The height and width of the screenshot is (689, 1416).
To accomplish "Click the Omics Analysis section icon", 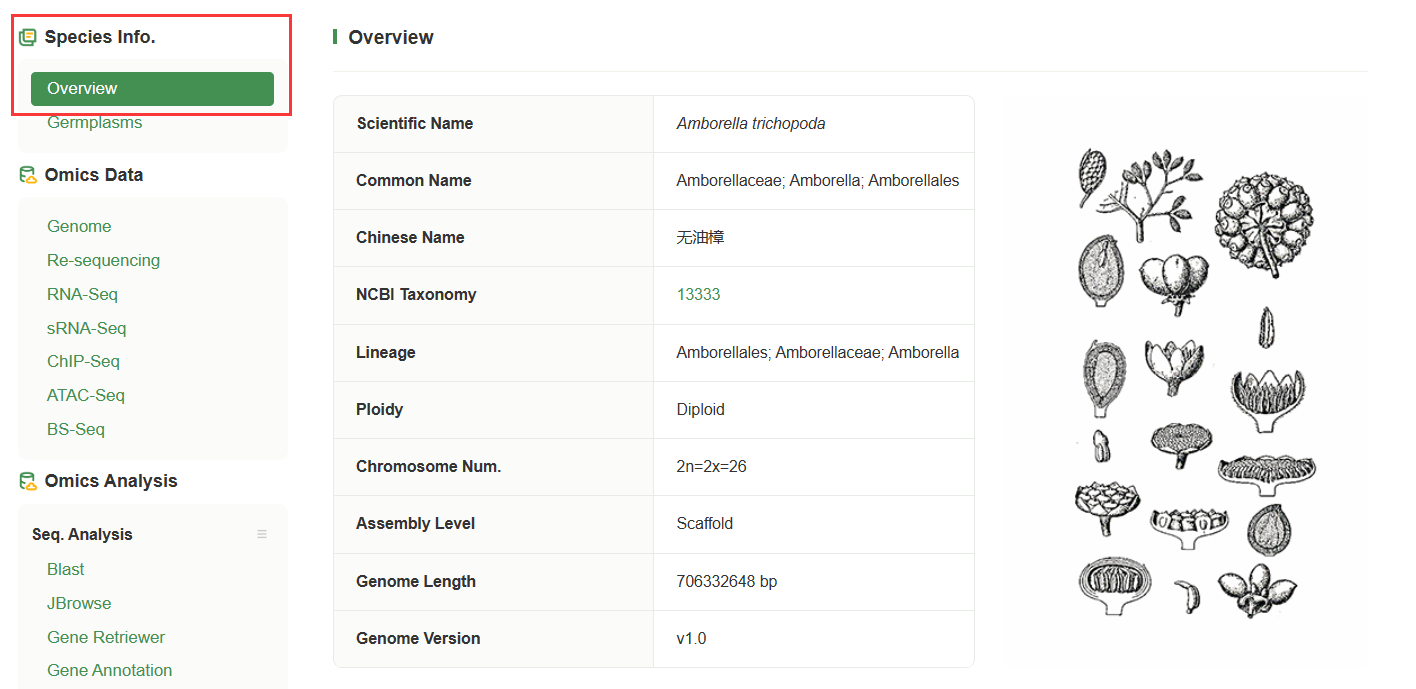I will [x=28, y=481].
